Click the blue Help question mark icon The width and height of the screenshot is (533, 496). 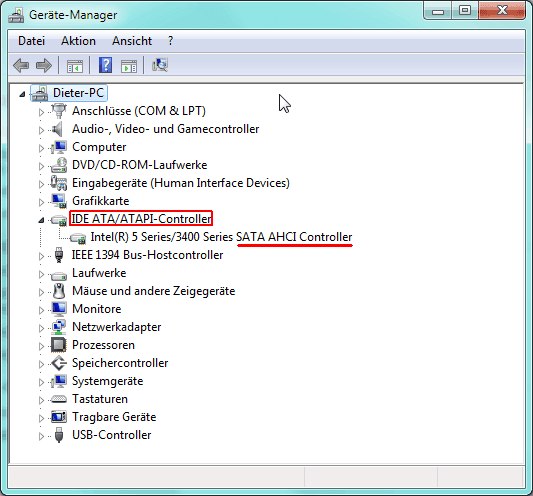(105, 65)
